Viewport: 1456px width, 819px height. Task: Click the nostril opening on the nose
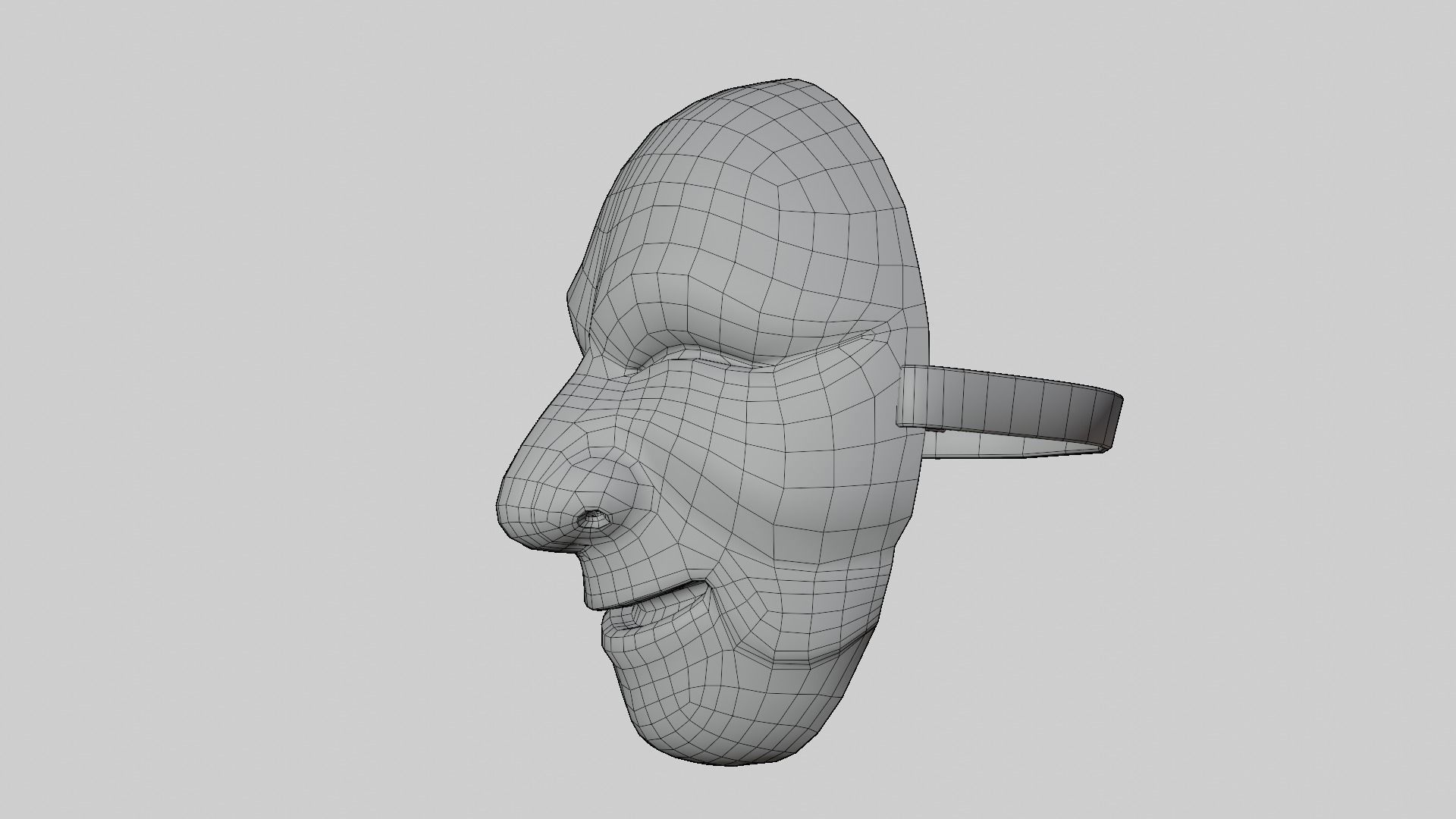point(592,519)
